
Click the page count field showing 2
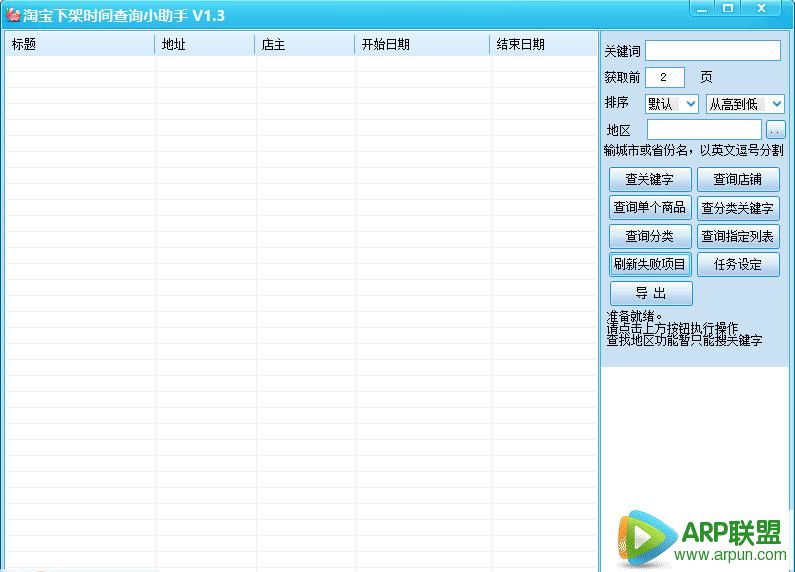[665, 78]
